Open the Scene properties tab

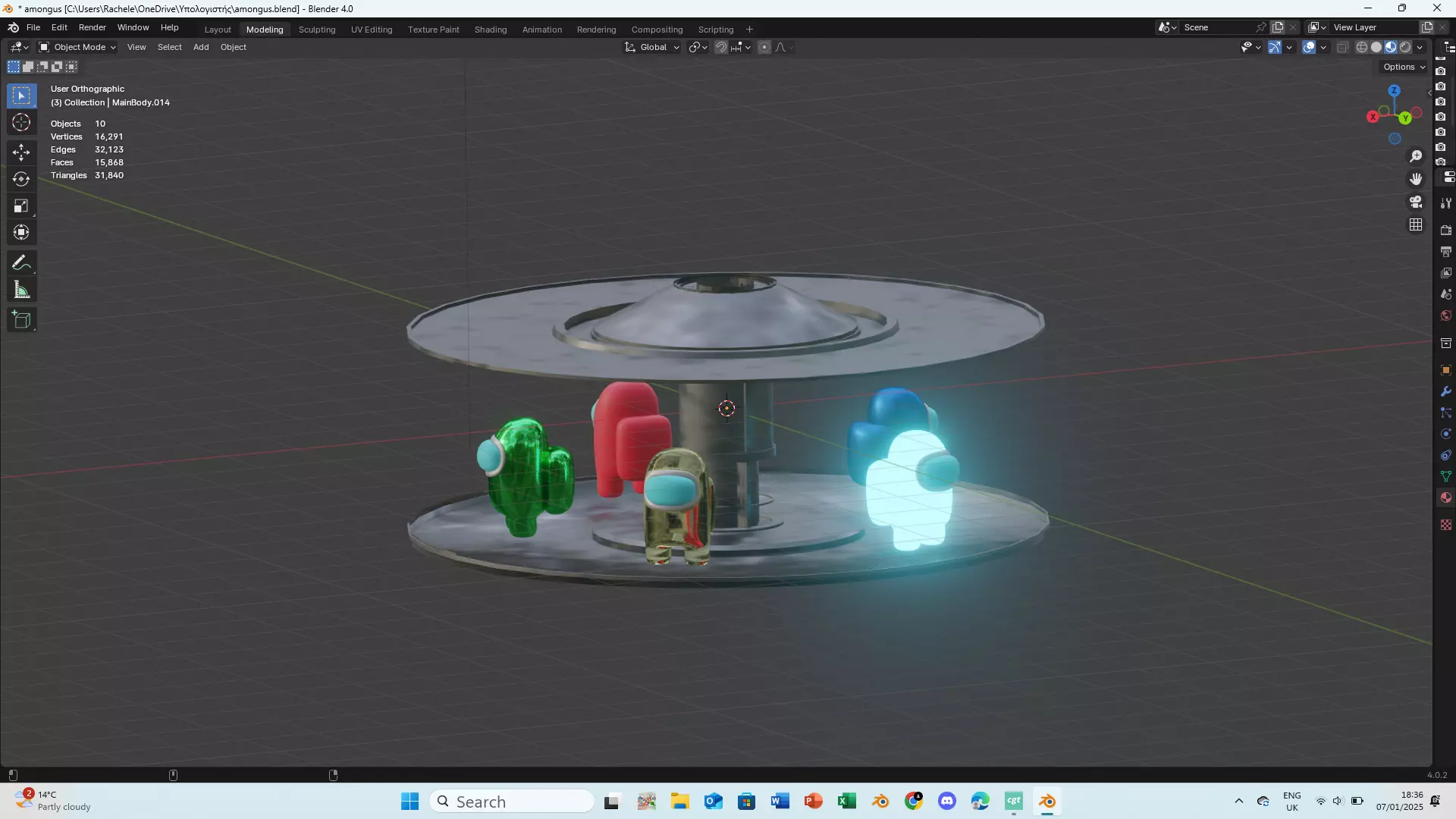pos(1446,294)
